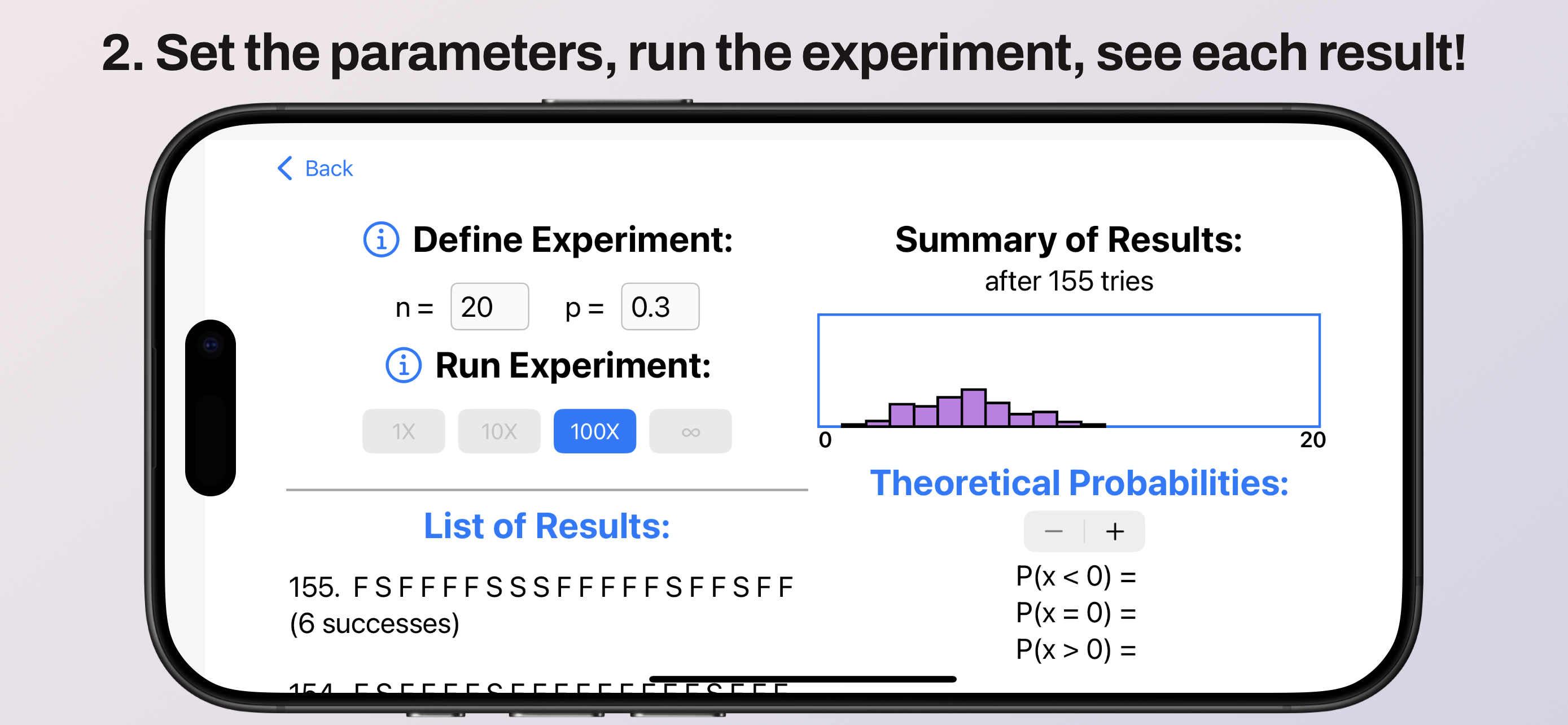Start infinite run with ∞ button
1568x725 pixels.
pos(690,431)
